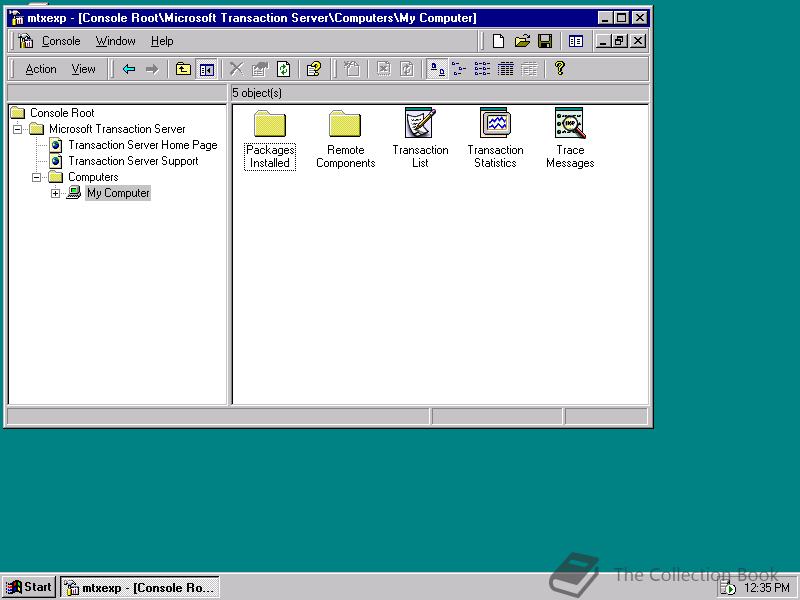Toggle the show/hide scope pane button

coord(207,69)
